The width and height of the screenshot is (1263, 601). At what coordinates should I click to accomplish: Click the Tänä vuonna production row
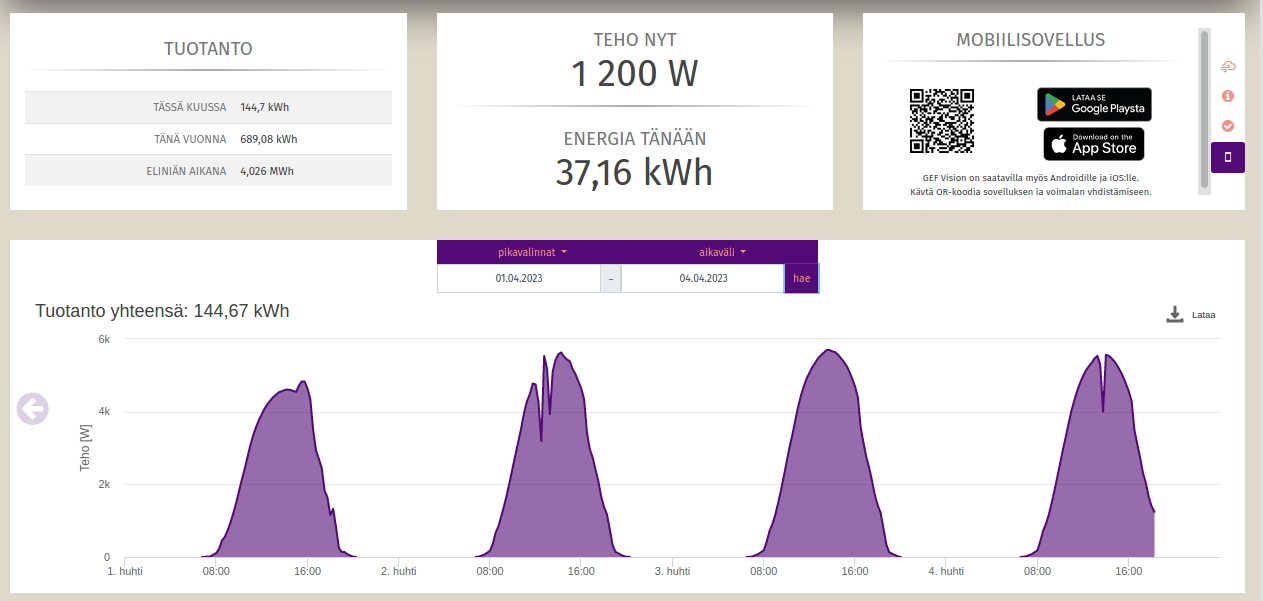click(208, 139)
